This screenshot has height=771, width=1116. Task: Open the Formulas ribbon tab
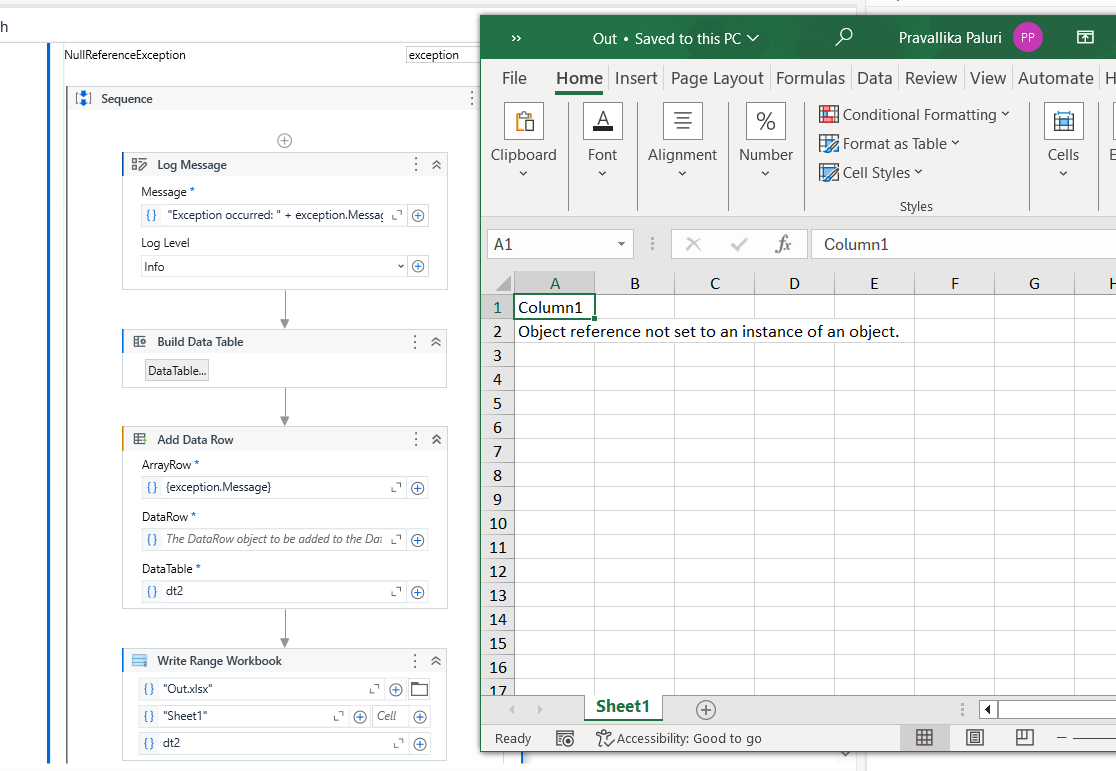(x=810, y=78)
